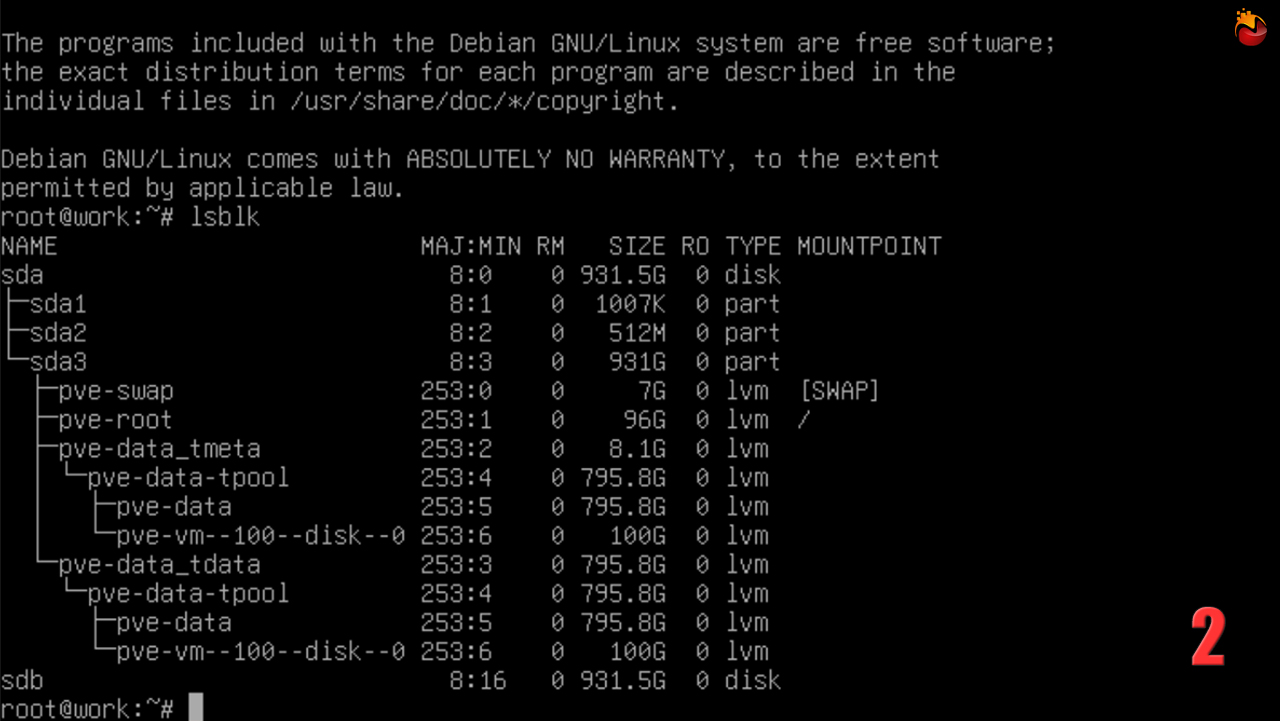Select the 1007K size value
This screenshot has height=721, width=1280.
pos(630,304)
